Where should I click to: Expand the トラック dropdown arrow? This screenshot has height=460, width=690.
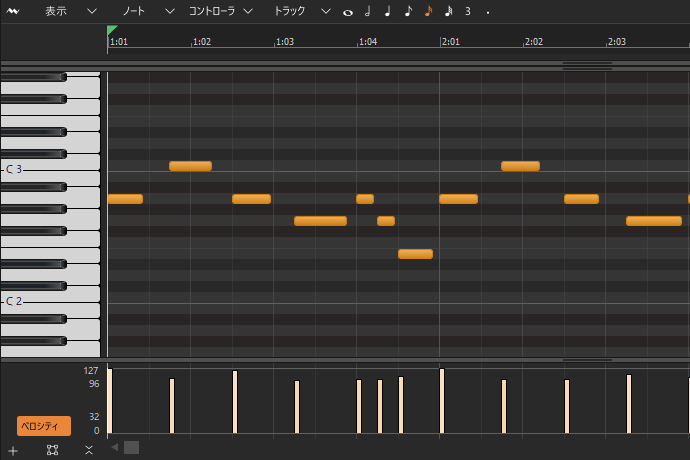click(x=326, y=11)
